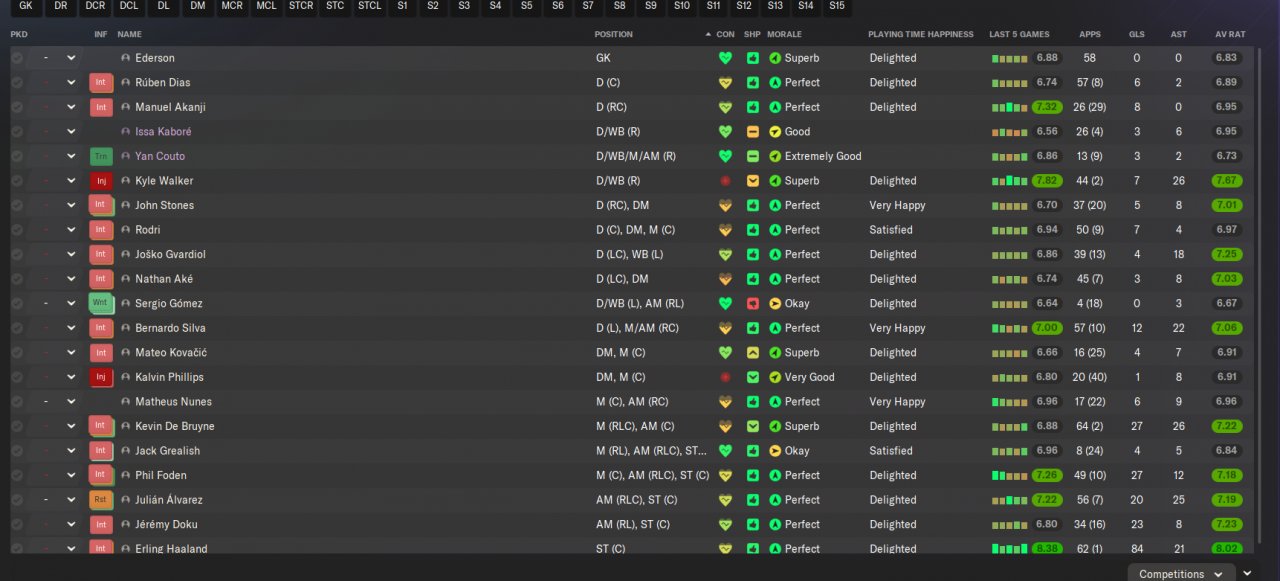
Task: Toggle the picked checkmark for Rodri
Action: [17, 230]
